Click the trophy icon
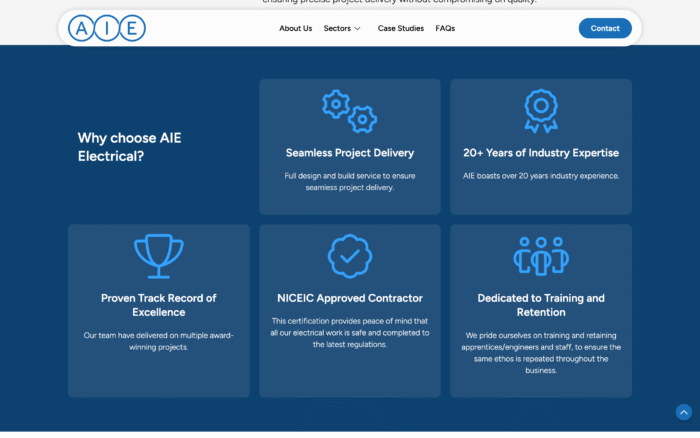 (158, 256)
